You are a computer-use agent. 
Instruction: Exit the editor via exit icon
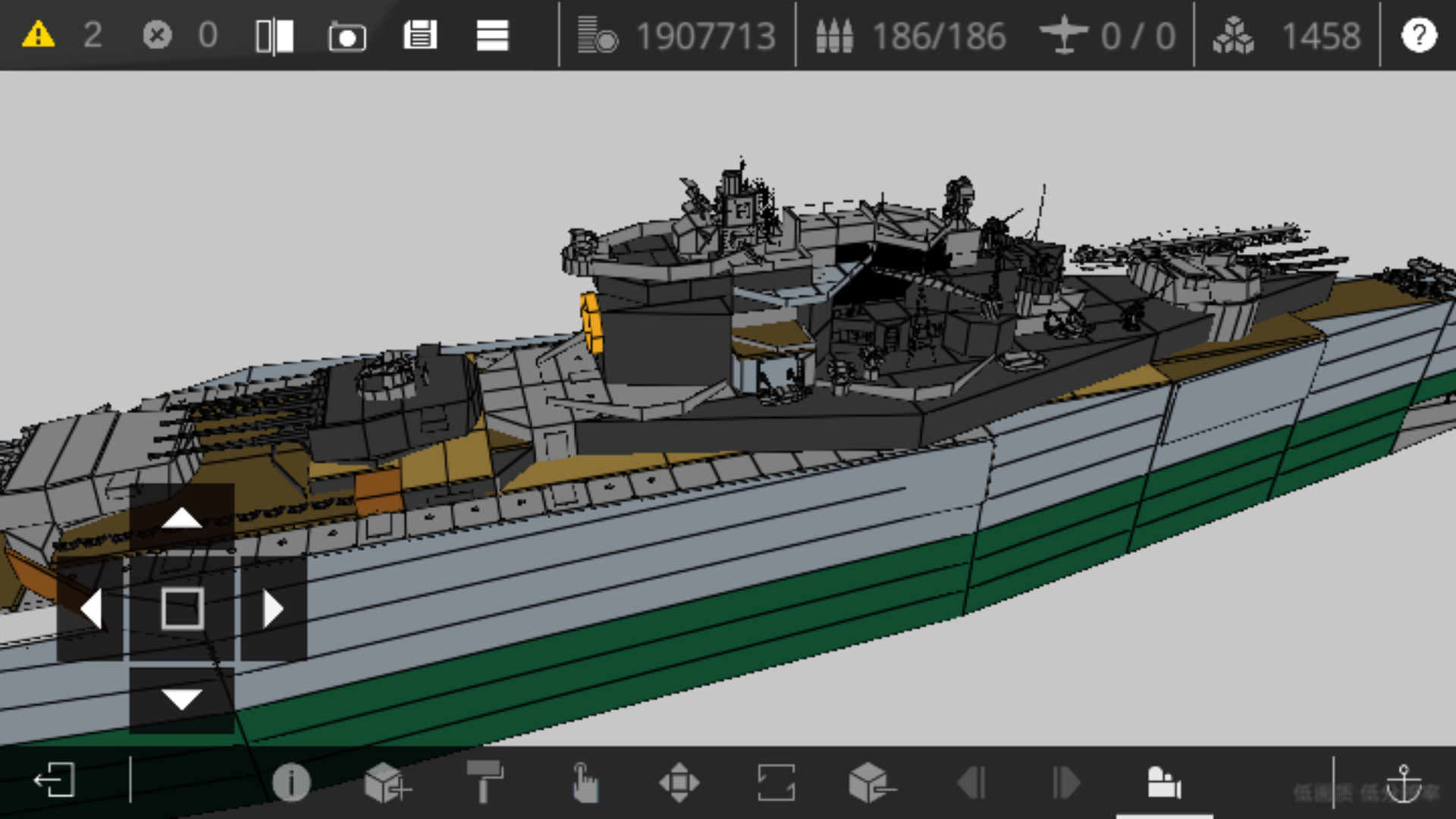point(55,780)
